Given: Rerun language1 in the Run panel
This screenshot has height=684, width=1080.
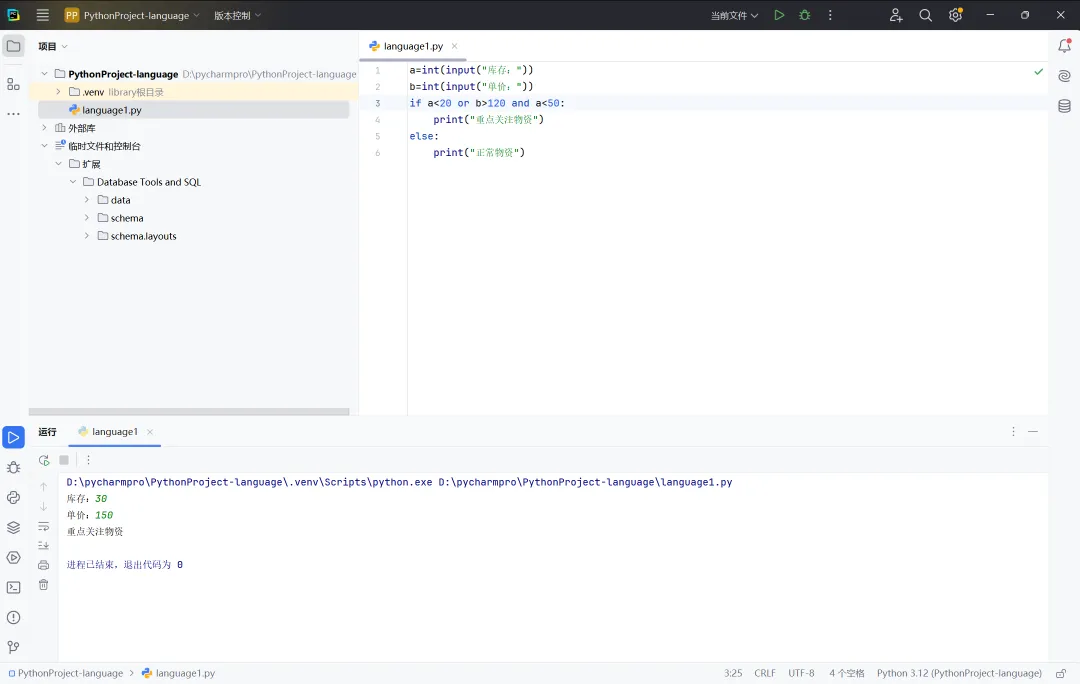Looking at the screenshot, I should [x=44, y=460].
